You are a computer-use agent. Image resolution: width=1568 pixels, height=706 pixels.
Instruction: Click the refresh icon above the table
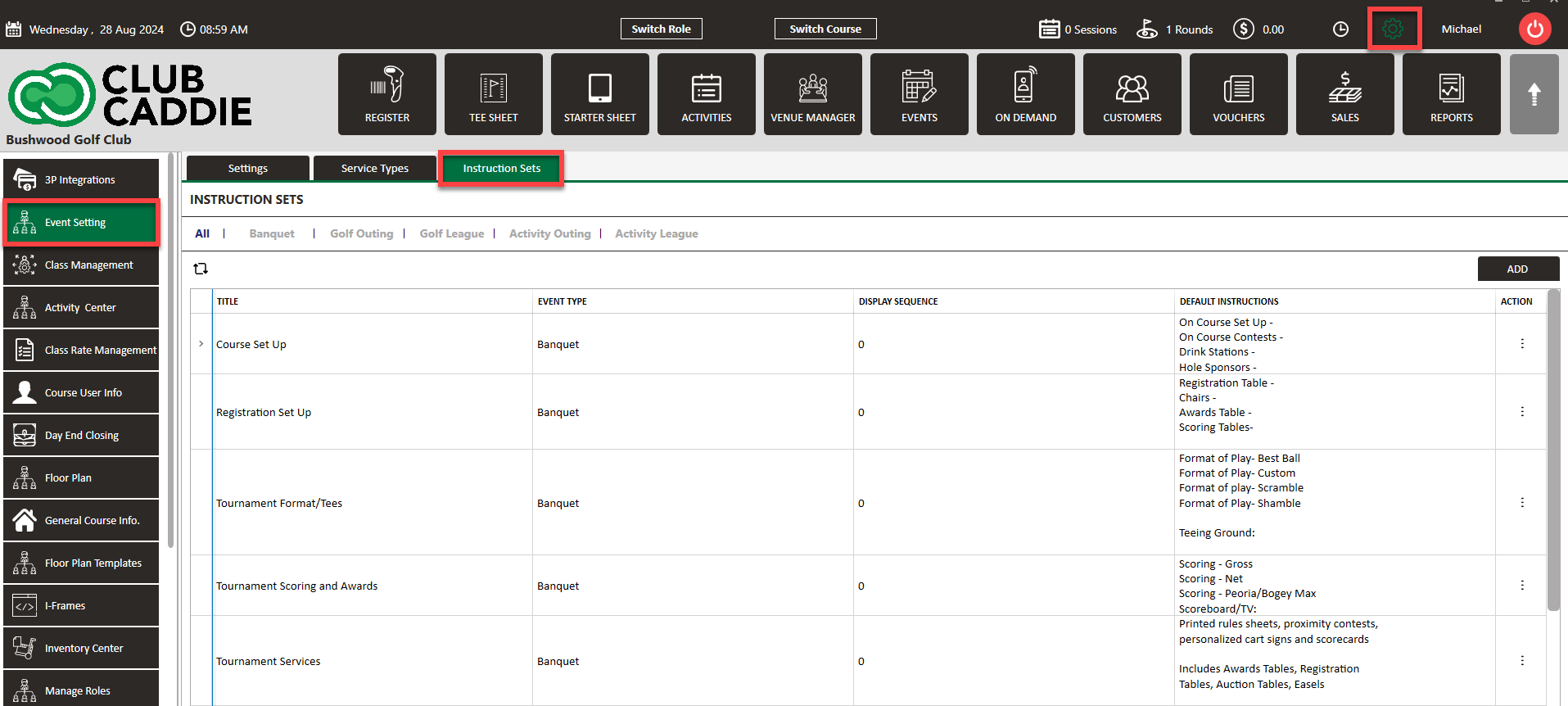click(201, 269)
